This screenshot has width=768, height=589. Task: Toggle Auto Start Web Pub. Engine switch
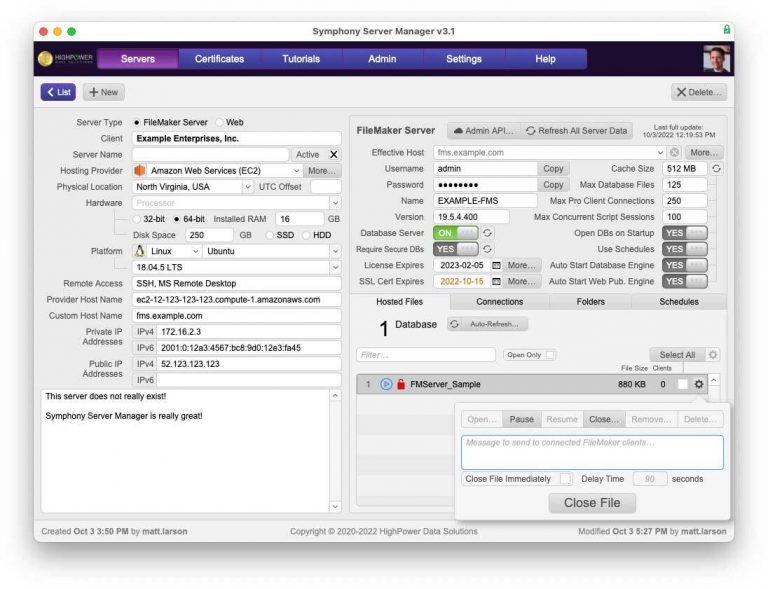pos(685,282)
